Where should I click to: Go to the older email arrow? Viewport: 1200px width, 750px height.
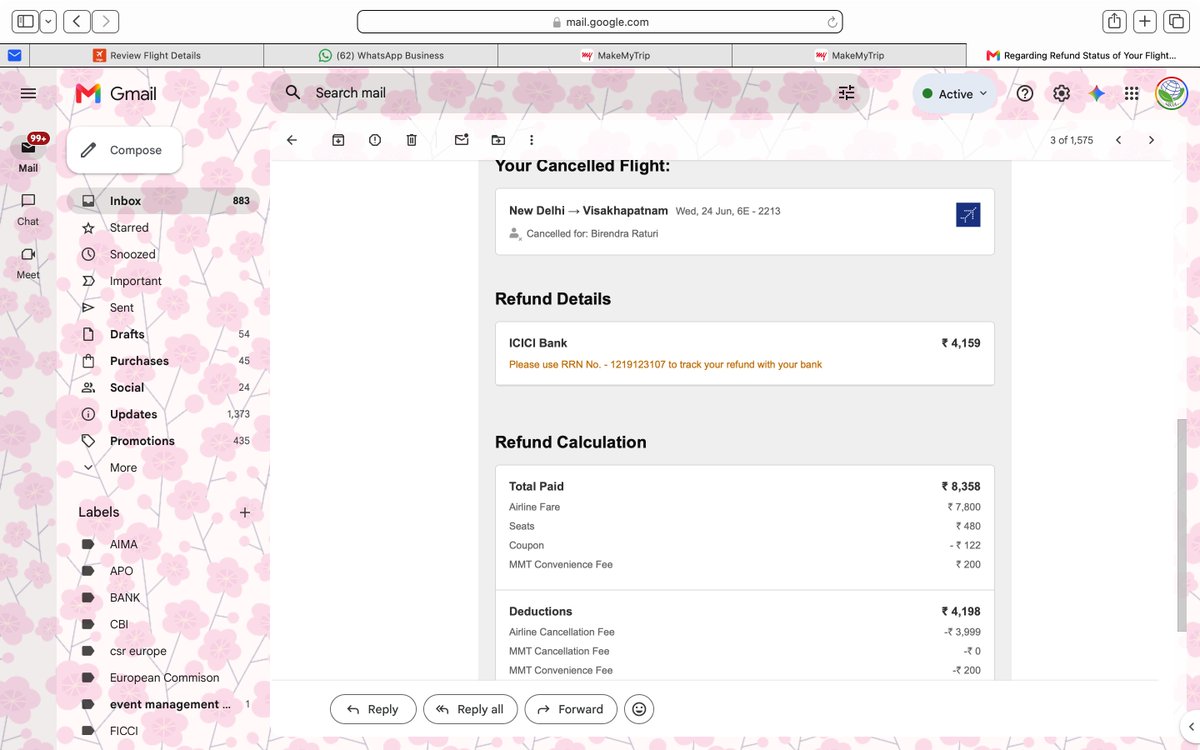1151,140
